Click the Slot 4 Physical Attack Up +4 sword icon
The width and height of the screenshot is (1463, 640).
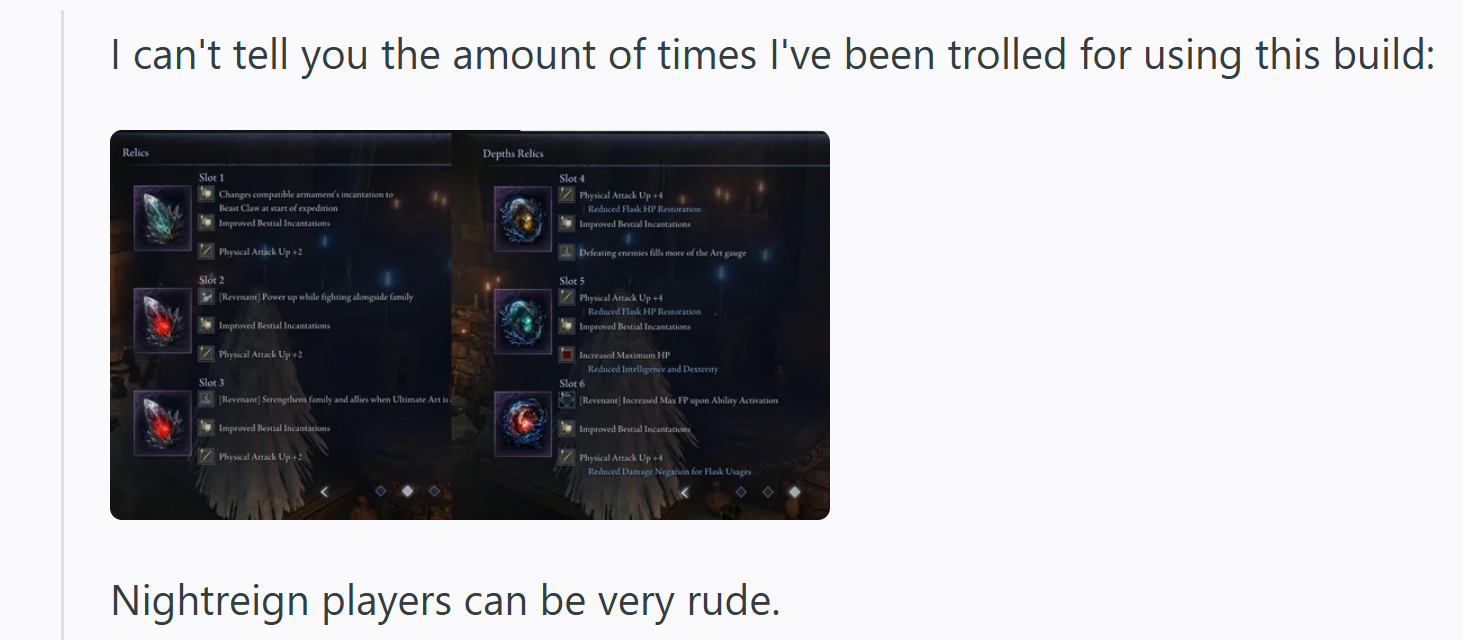click(567, 195)
